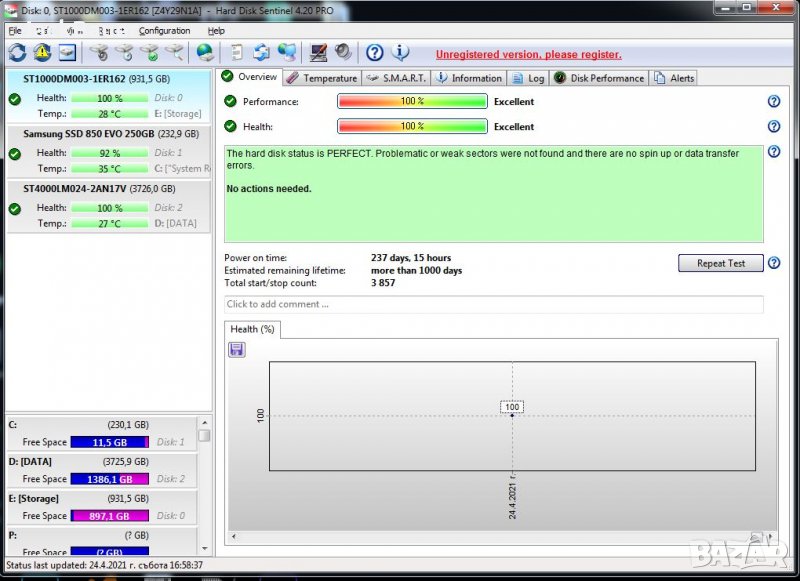The height and width of the screenshot is (581, 800).
Task: Click the Refresh all disks toolbar icon
Action: pyautogui.click(x=17, y=53)
